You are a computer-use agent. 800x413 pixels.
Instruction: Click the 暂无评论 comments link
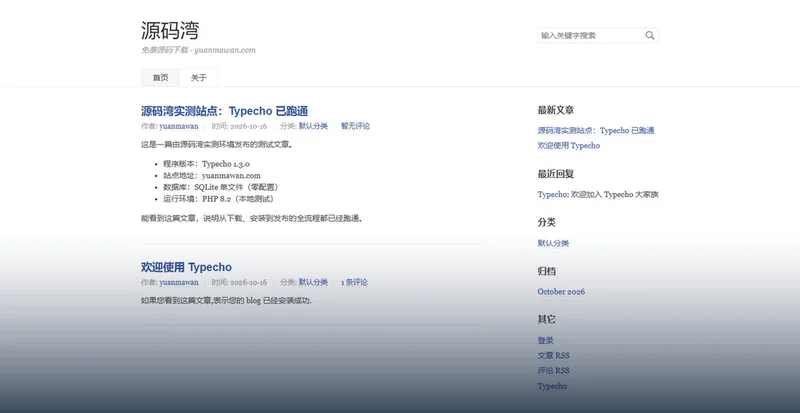point(355,126)
